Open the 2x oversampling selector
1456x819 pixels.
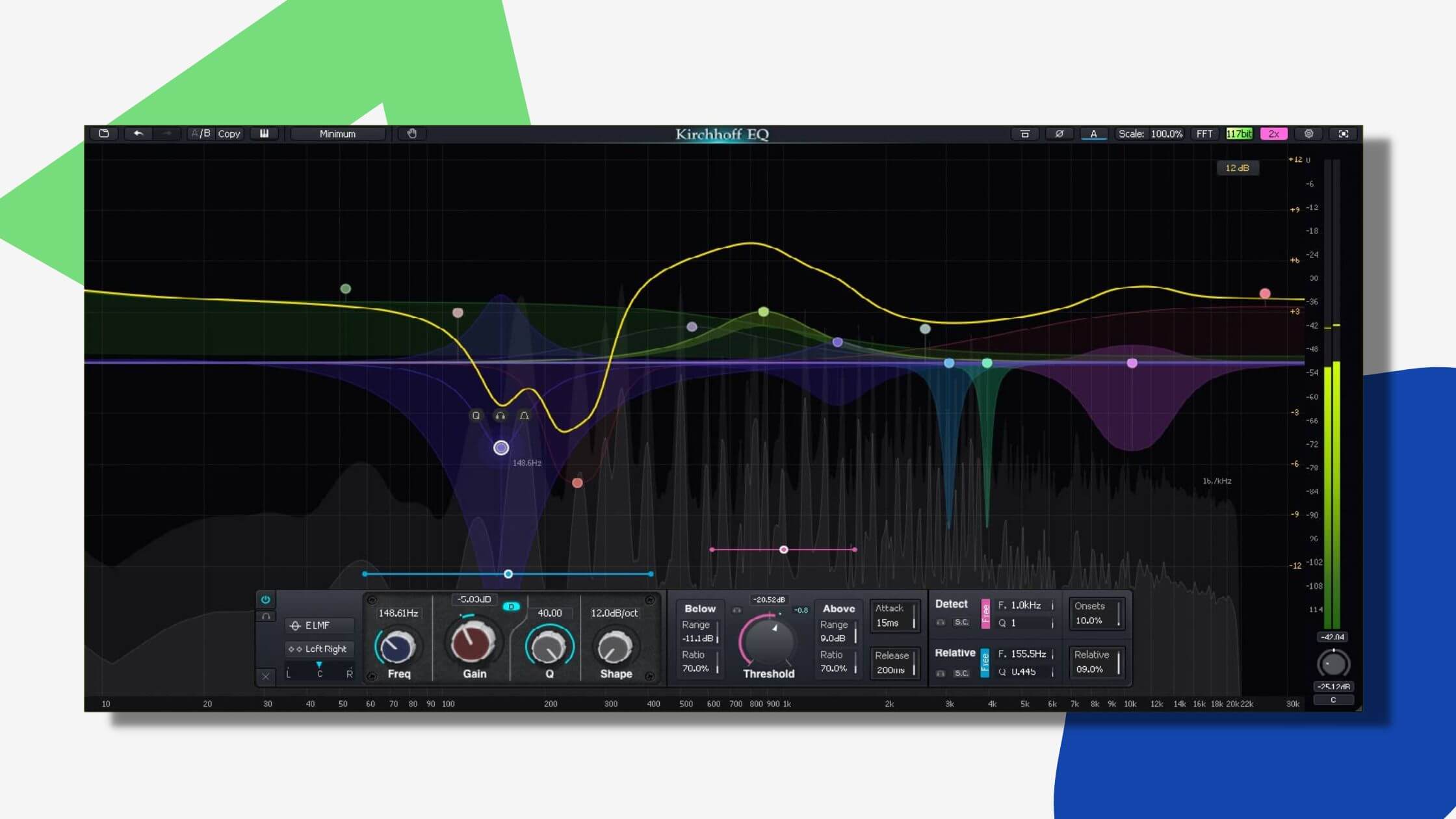tap(1273, 133)
